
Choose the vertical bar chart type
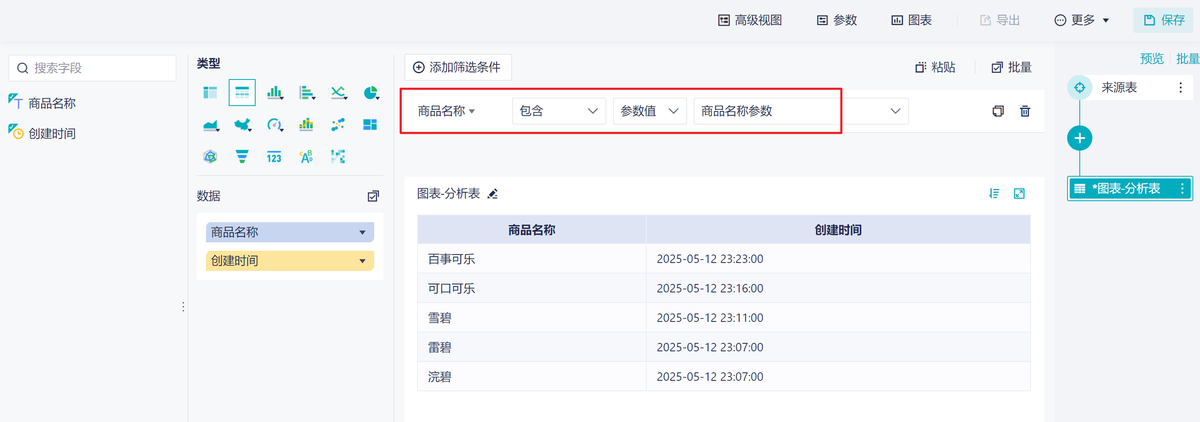(x=274, y=93)
